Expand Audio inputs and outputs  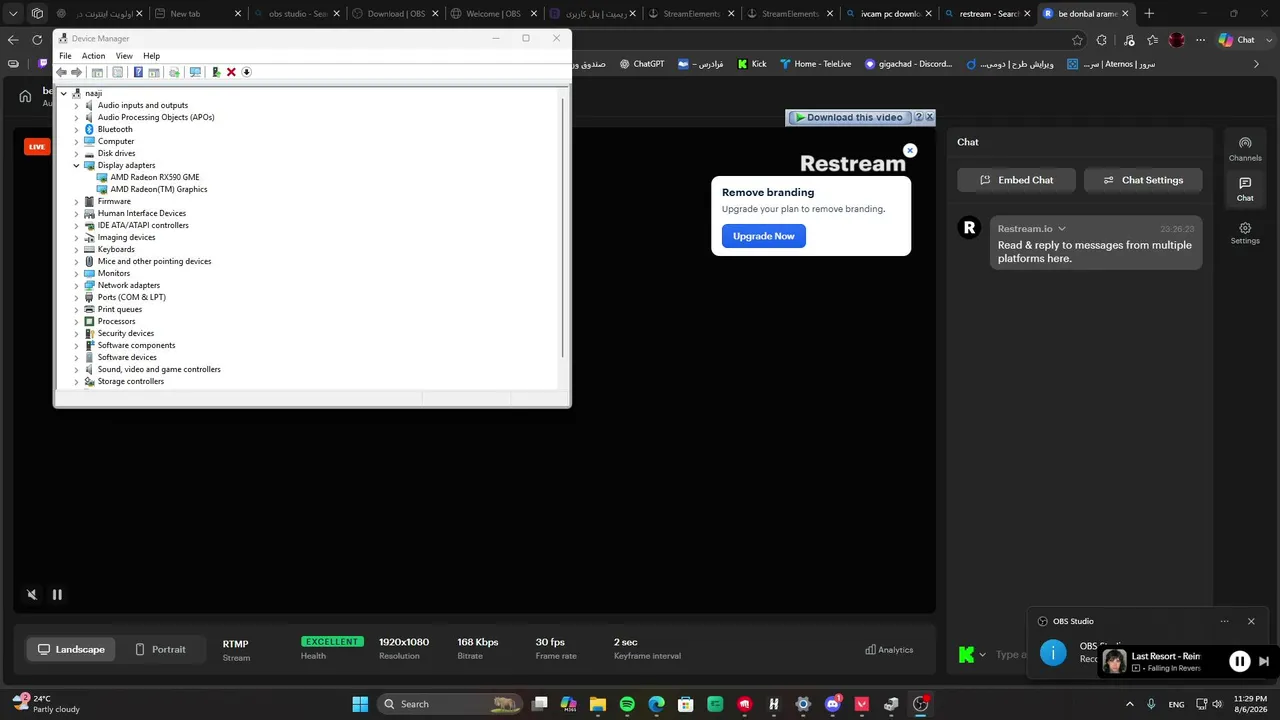click(x=76, y=105)
